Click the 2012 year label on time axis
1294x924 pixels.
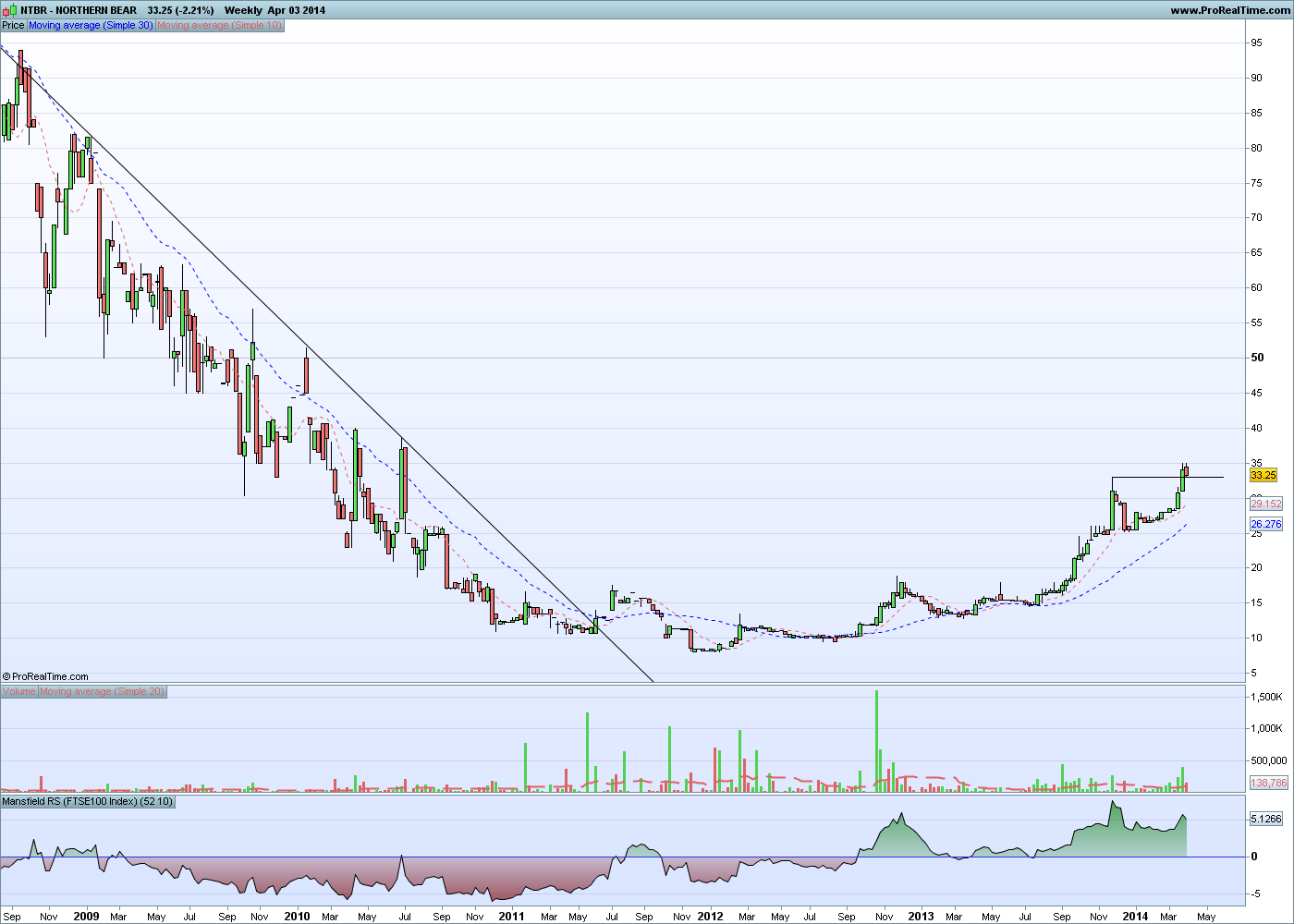pyautogui.click(x=710, y=917)
